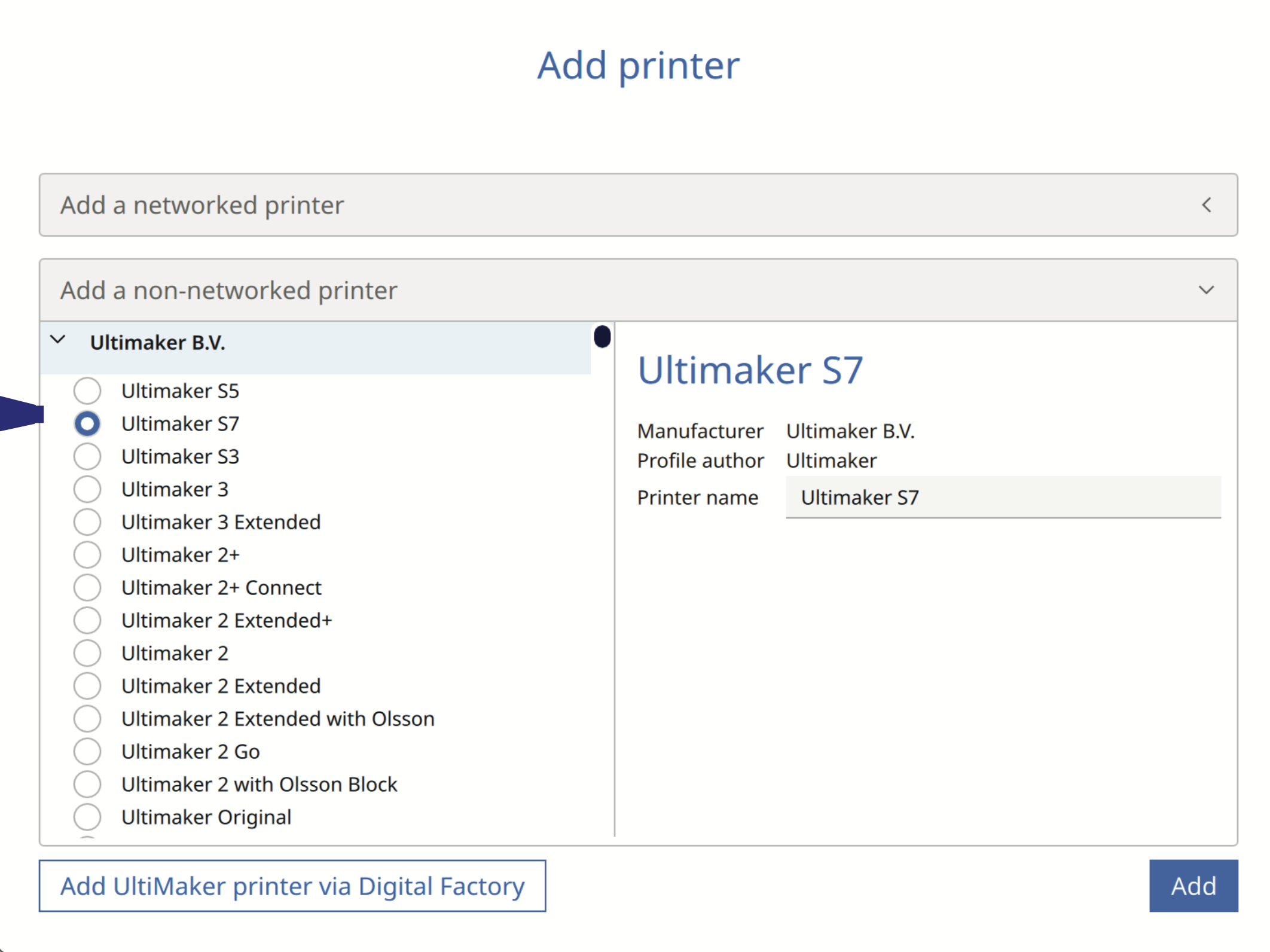Screen dimensions: 1270x952
Task: Click the Printer name text field
Action: pos(1003,498)
